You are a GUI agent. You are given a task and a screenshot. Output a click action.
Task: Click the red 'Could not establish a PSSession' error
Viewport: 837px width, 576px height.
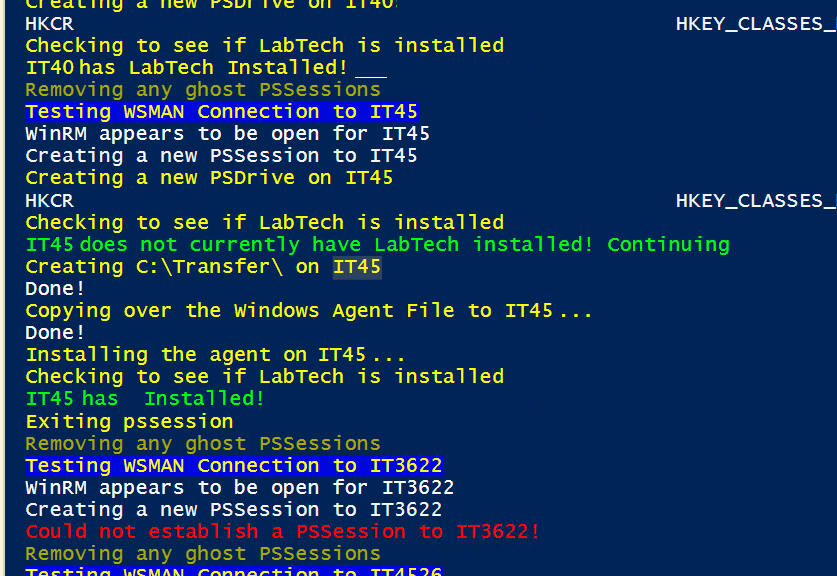click(x=282, y=532)
